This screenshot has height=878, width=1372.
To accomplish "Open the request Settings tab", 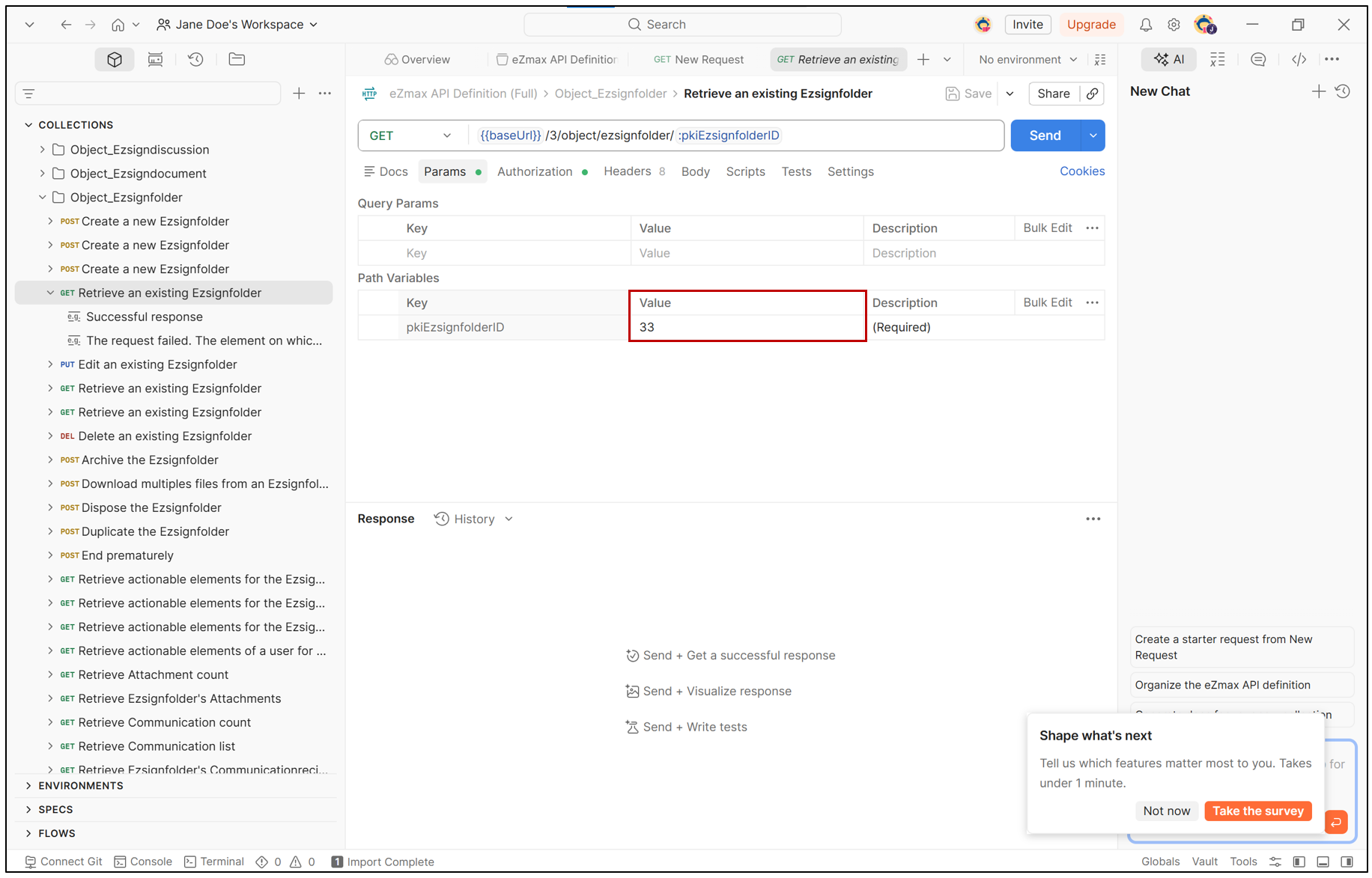I will pyautogui.click(x=850, y=171).
